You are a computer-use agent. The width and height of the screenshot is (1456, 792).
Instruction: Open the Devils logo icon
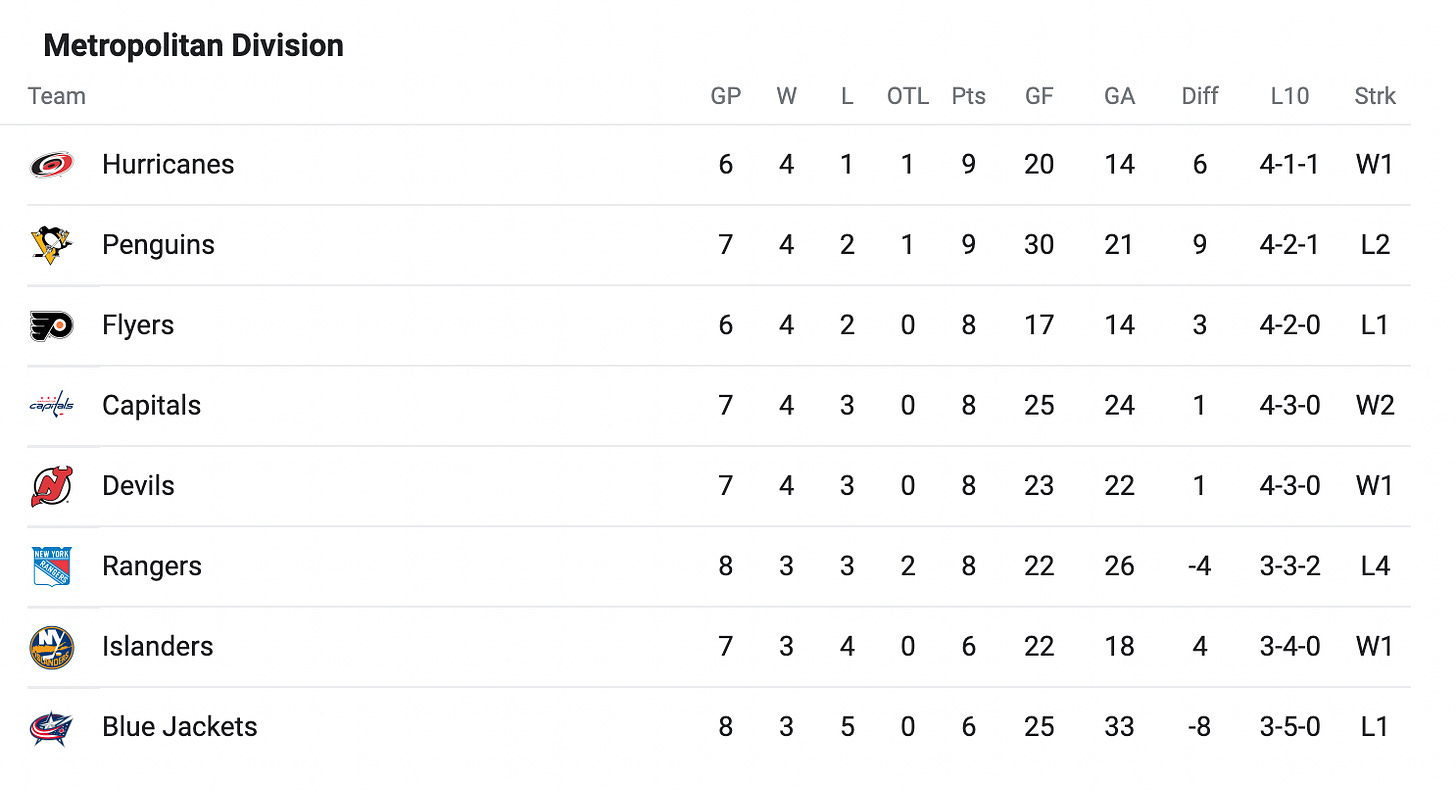pyautogui.click(x=51, y=486)
